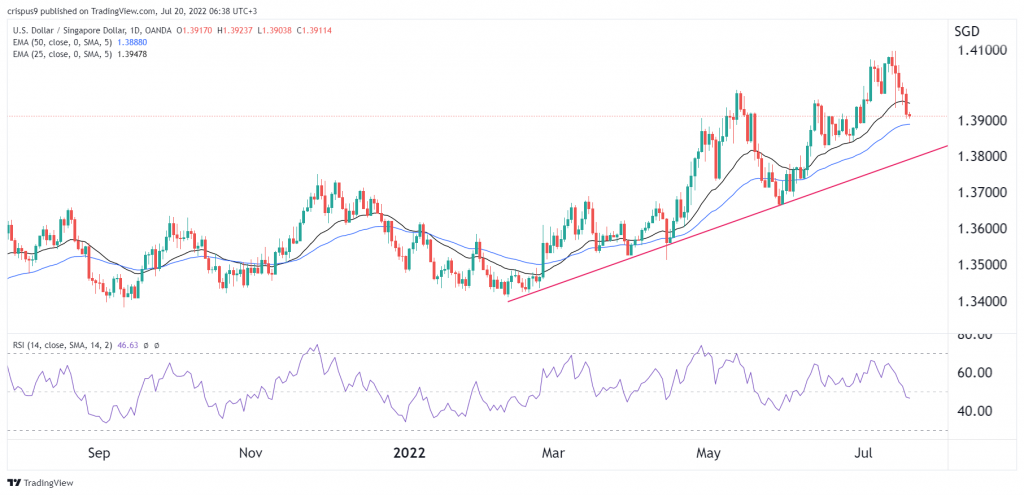Click the 1.37000 price axis label
1024x495 pixels.
tap(984, 193)
